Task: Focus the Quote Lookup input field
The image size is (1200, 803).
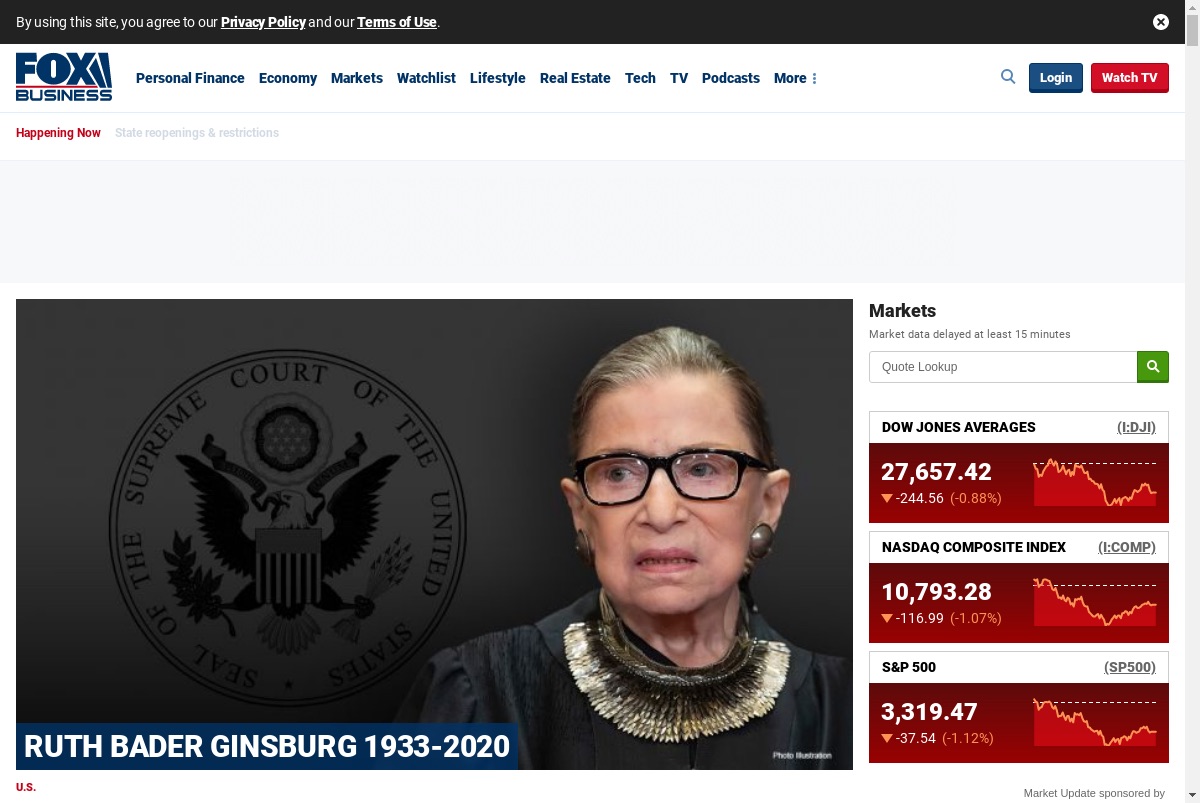Action: tap(1003, 367)
